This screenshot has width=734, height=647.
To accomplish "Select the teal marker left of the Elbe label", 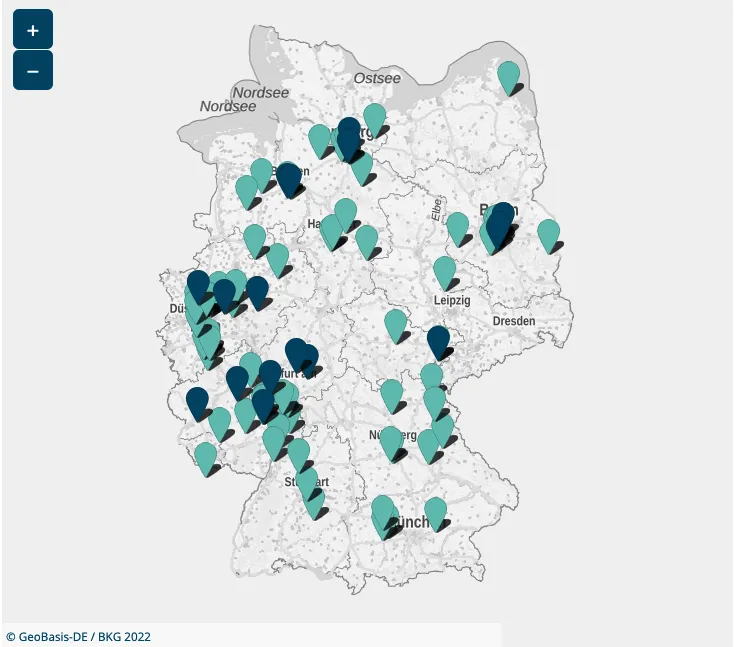I will tap(367, 239).
